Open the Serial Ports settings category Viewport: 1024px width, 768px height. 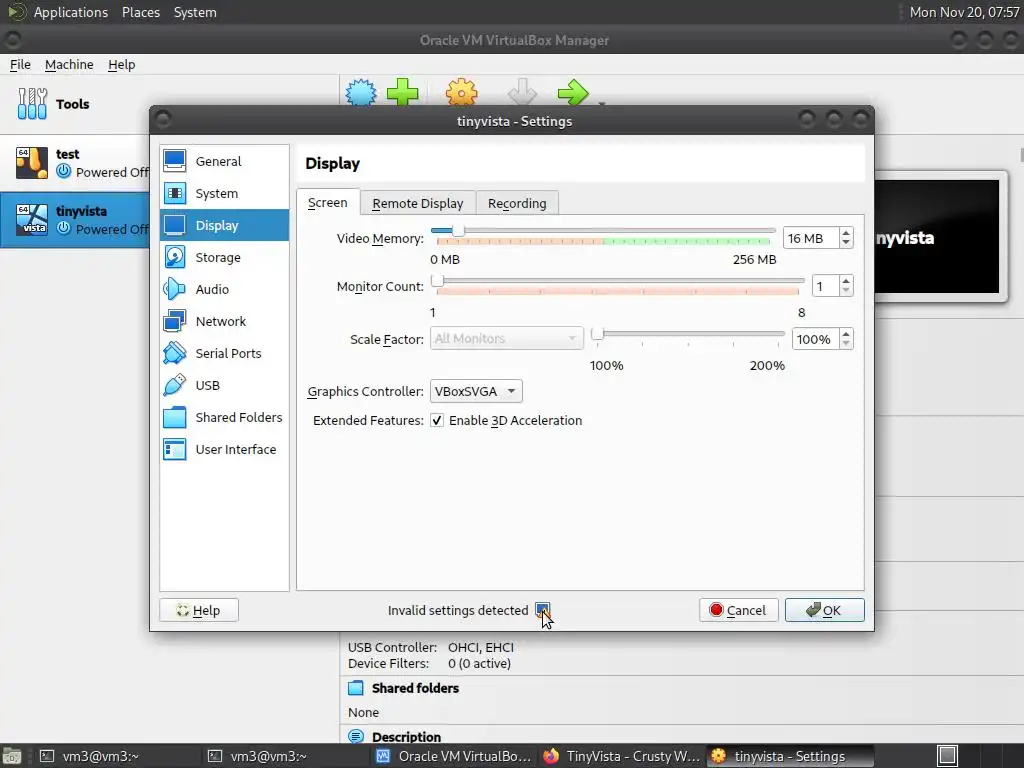[x=224, y=353]
